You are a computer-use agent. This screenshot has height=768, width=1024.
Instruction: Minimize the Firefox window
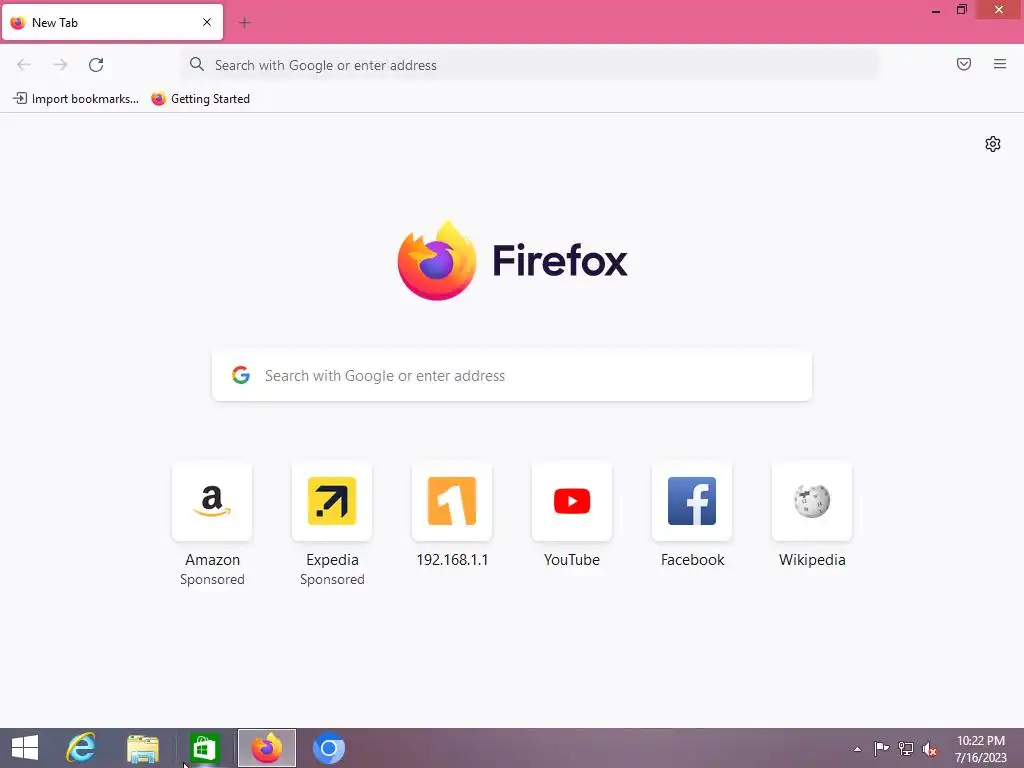(936, 10)
